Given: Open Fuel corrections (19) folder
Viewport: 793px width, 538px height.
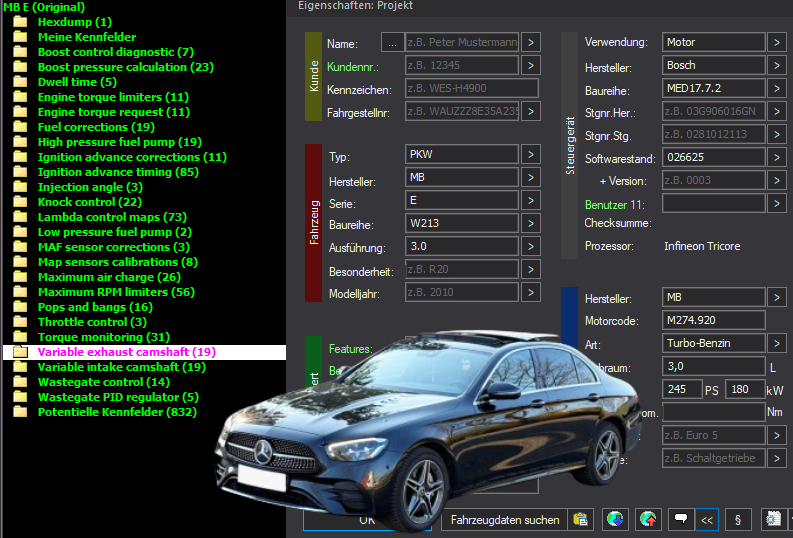Looking at the screenshot, I should [x=96, y=127].
